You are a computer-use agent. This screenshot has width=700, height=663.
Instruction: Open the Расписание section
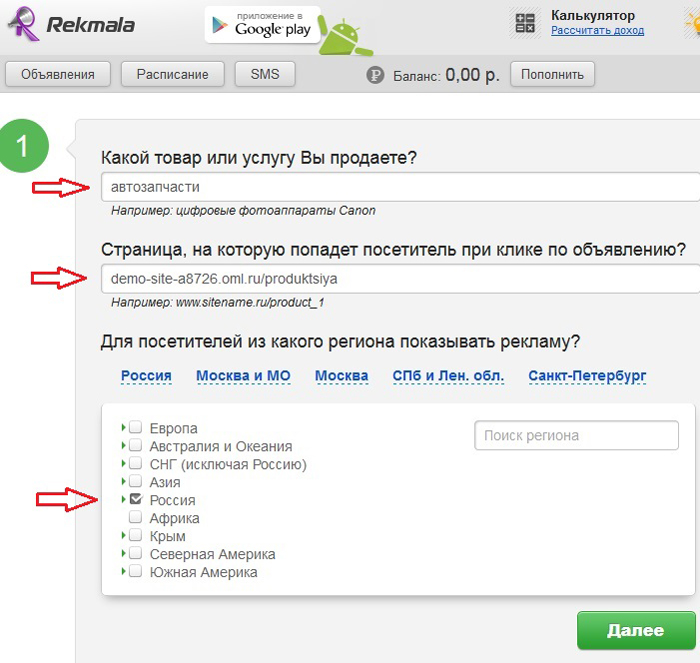[172, 74]
